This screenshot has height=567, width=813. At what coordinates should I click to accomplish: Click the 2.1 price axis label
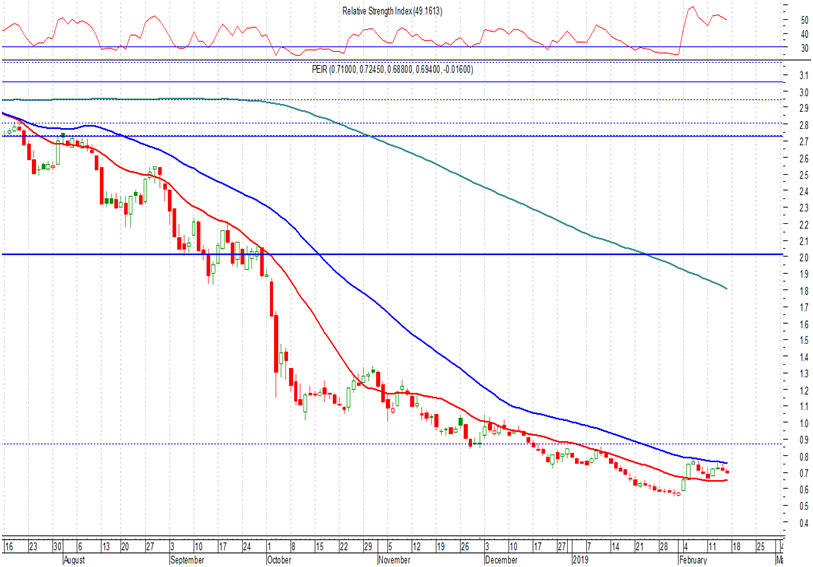(x=804, y=242)
